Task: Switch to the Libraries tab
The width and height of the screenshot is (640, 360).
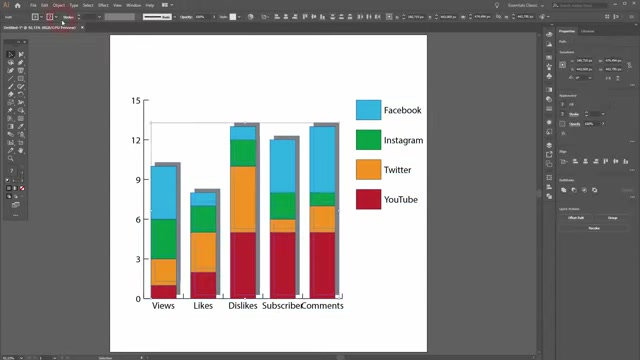Action: [587, 31]
